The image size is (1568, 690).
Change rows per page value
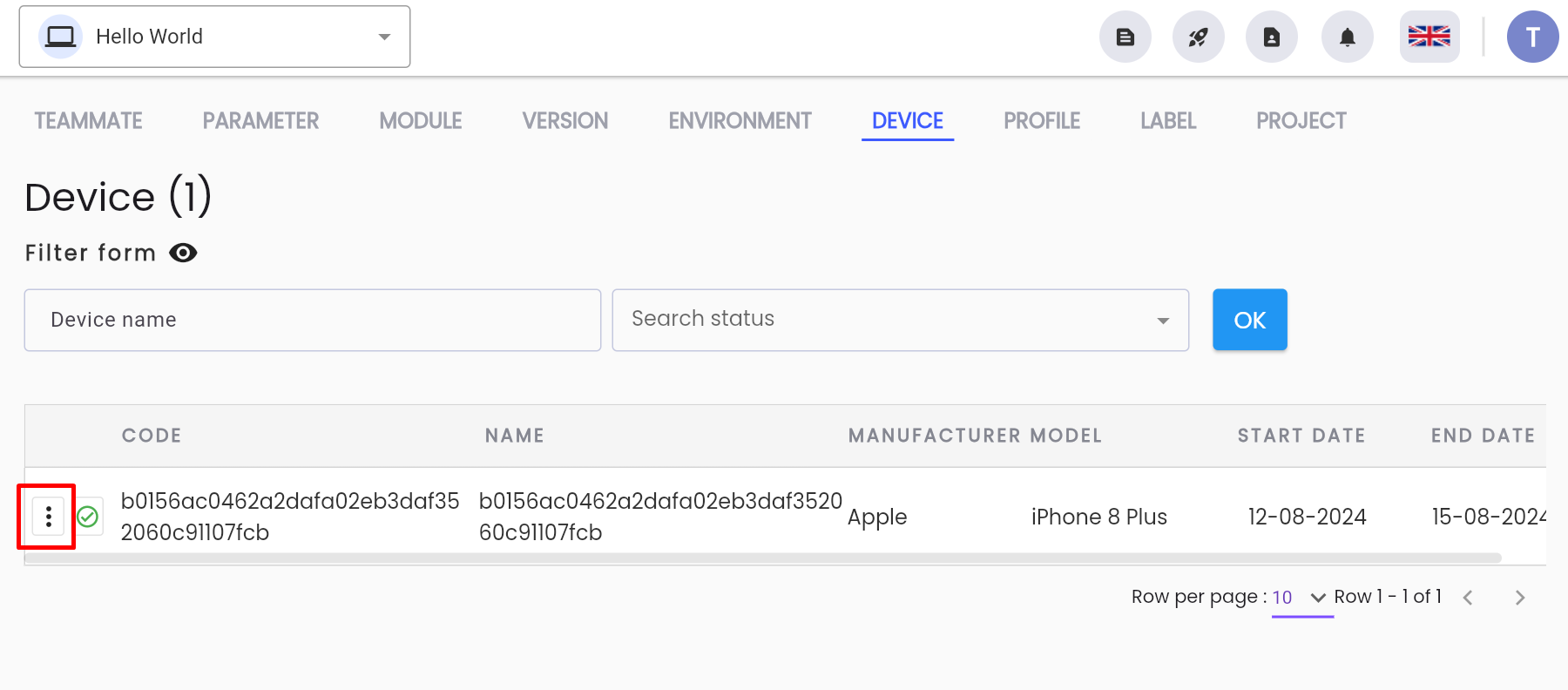click(1301, 598)
